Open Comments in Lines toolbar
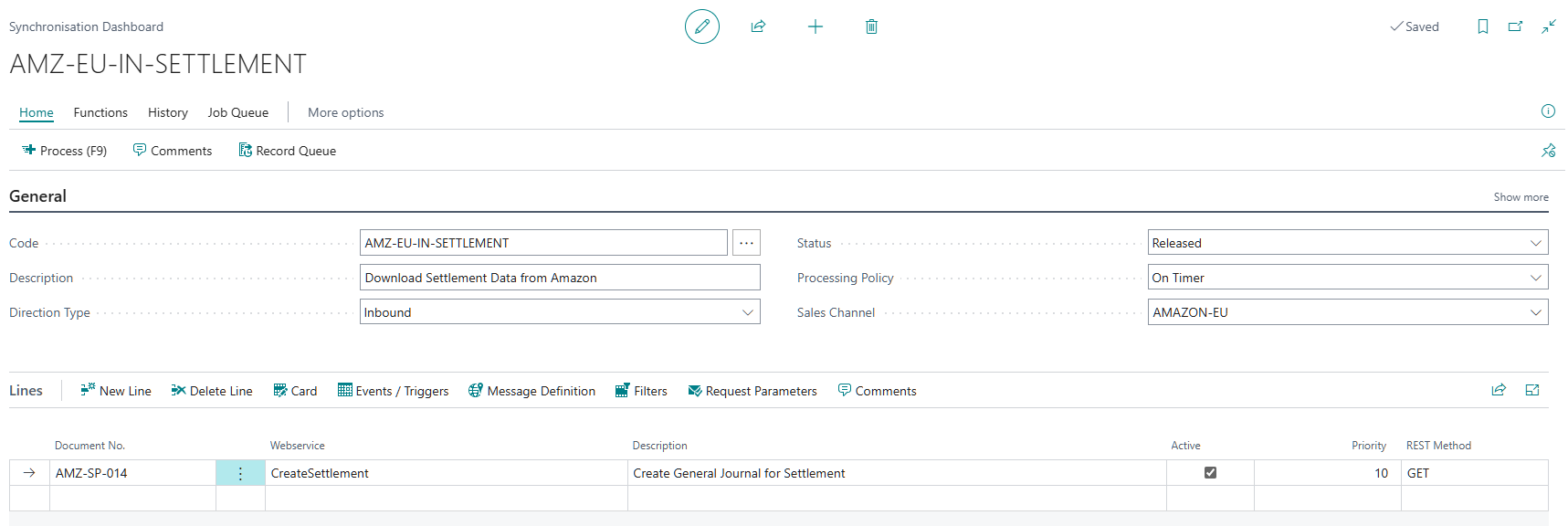Viewport: 1568px width, 526px height. (877, 391)
